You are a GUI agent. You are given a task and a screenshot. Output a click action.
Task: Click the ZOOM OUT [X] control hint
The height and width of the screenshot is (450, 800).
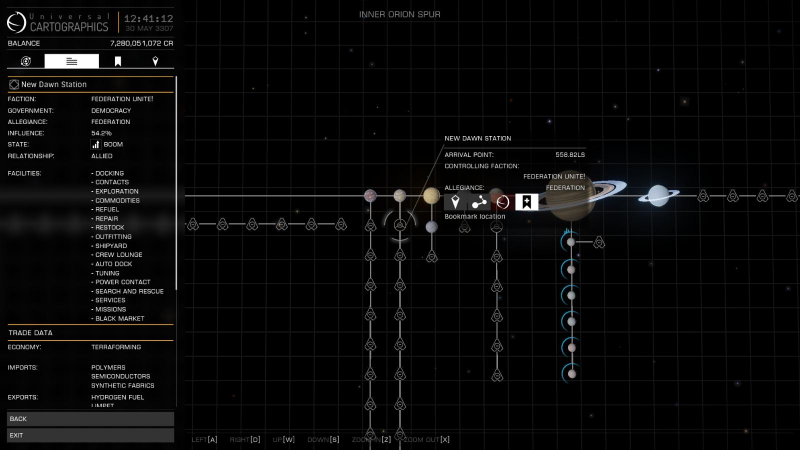(x=427, y=439)
